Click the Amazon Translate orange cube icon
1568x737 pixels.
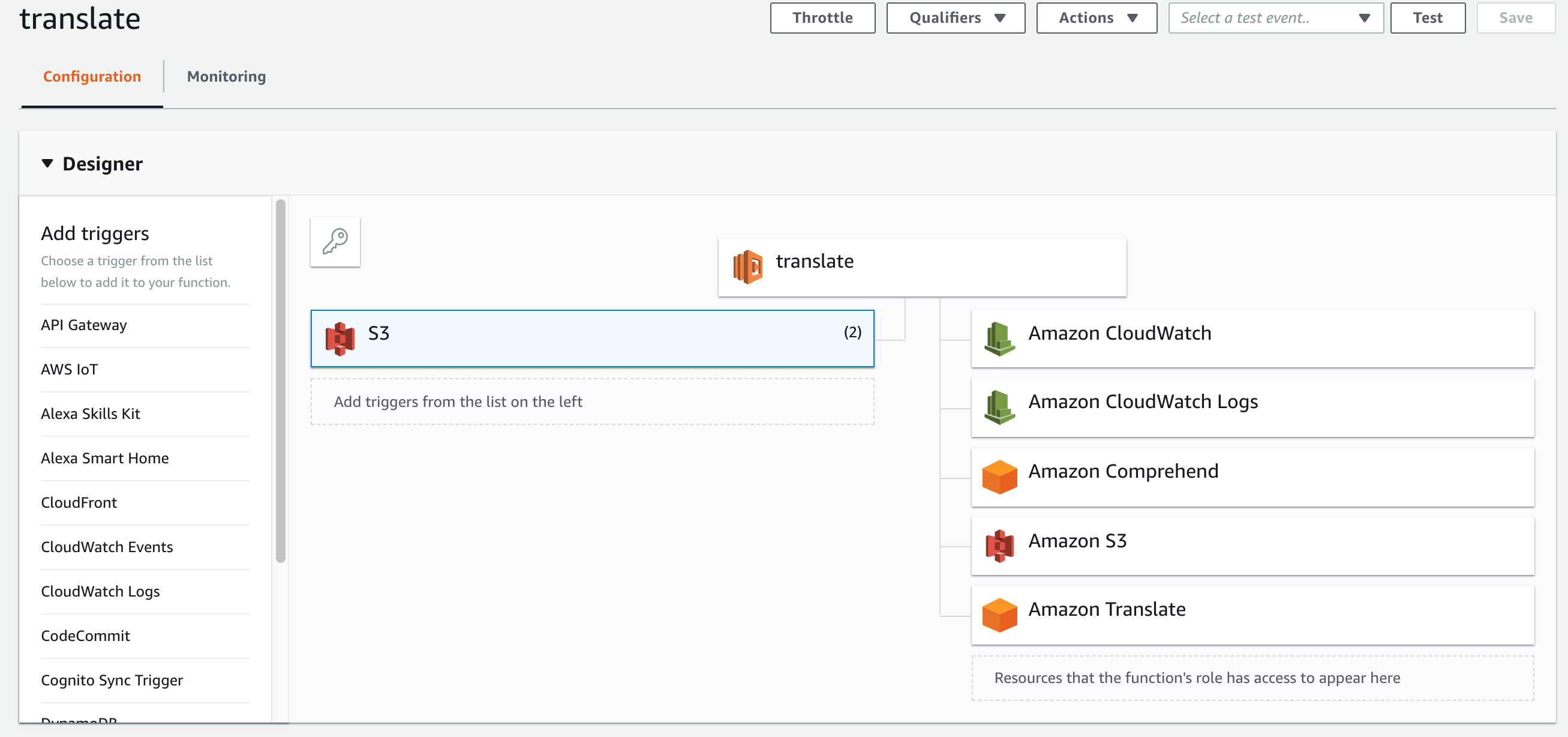tap(999, 614)
